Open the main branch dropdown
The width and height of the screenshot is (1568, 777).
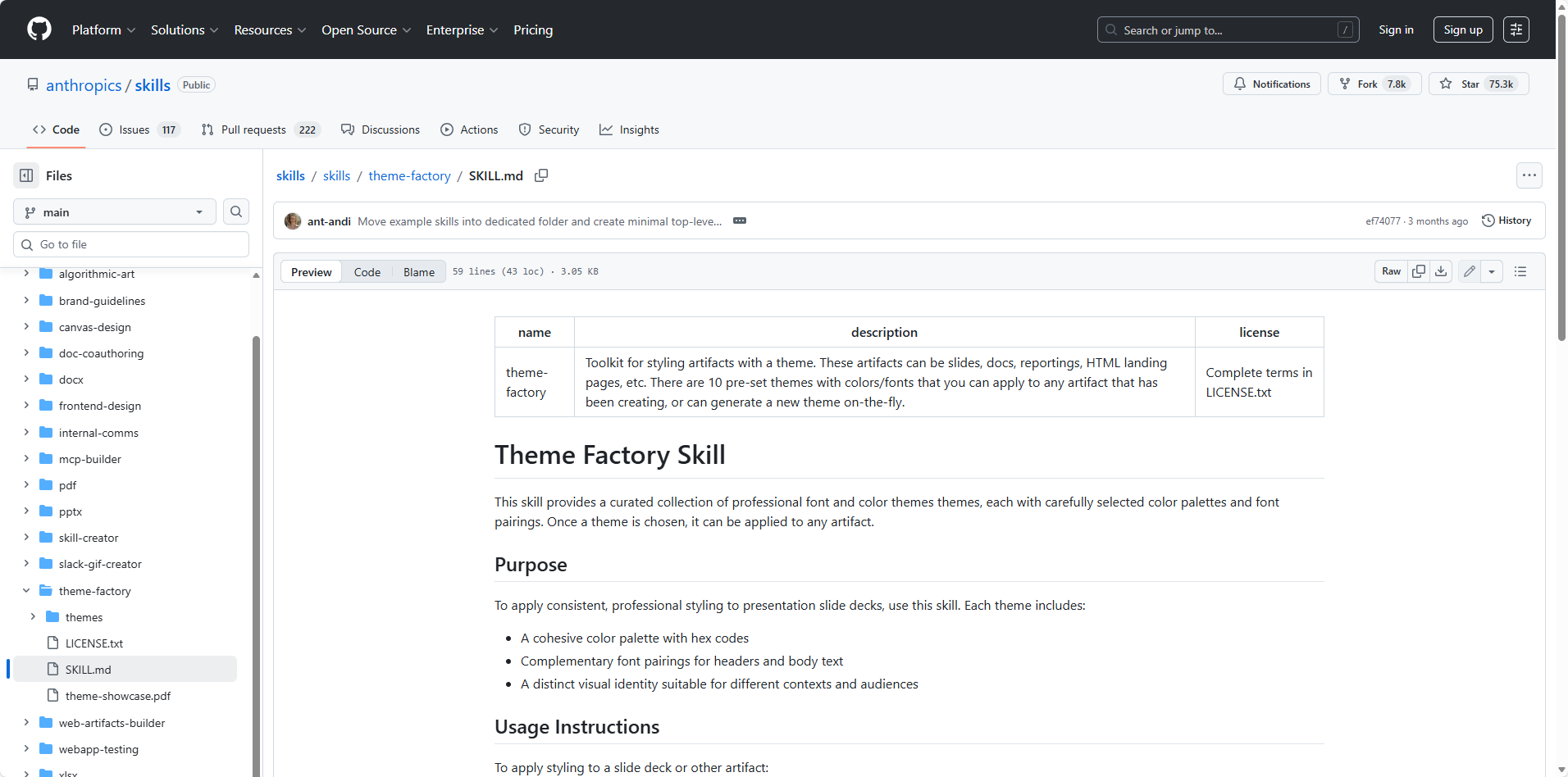click(x=115, y=212)
